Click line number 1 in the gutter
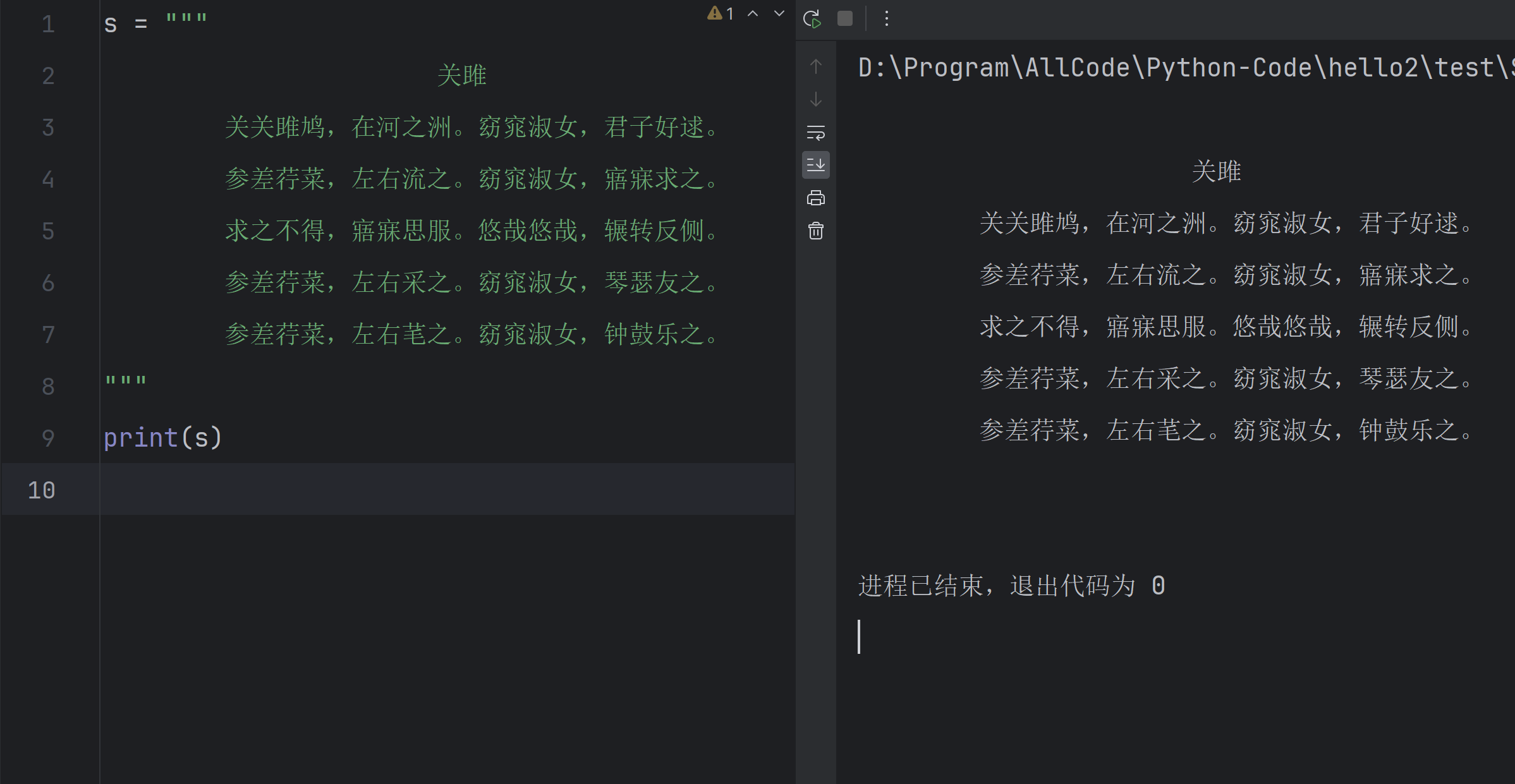The height and width of the screenshot is (784, 1515). click(x=48, y=25)
